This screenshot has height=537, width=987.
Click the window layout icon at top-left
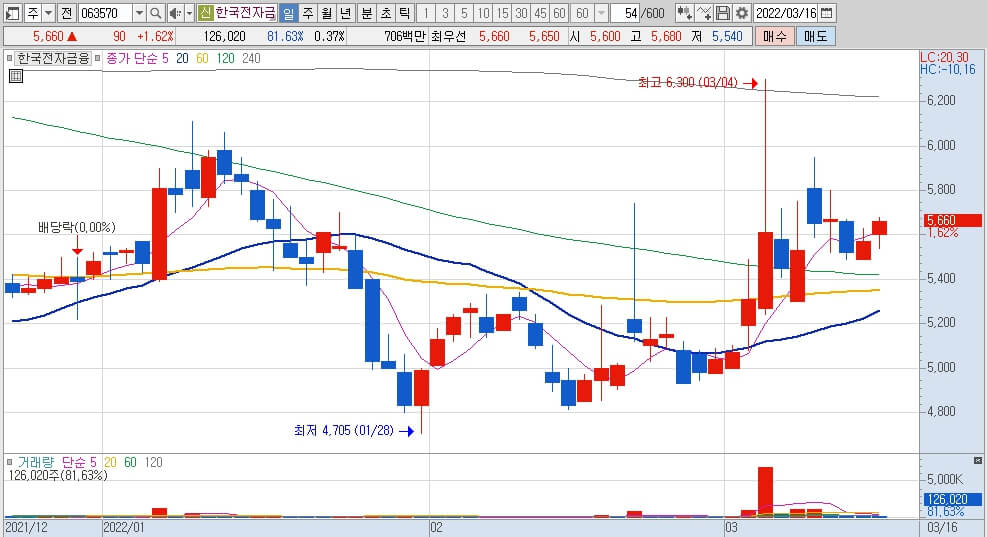click(x=13, y=13)
